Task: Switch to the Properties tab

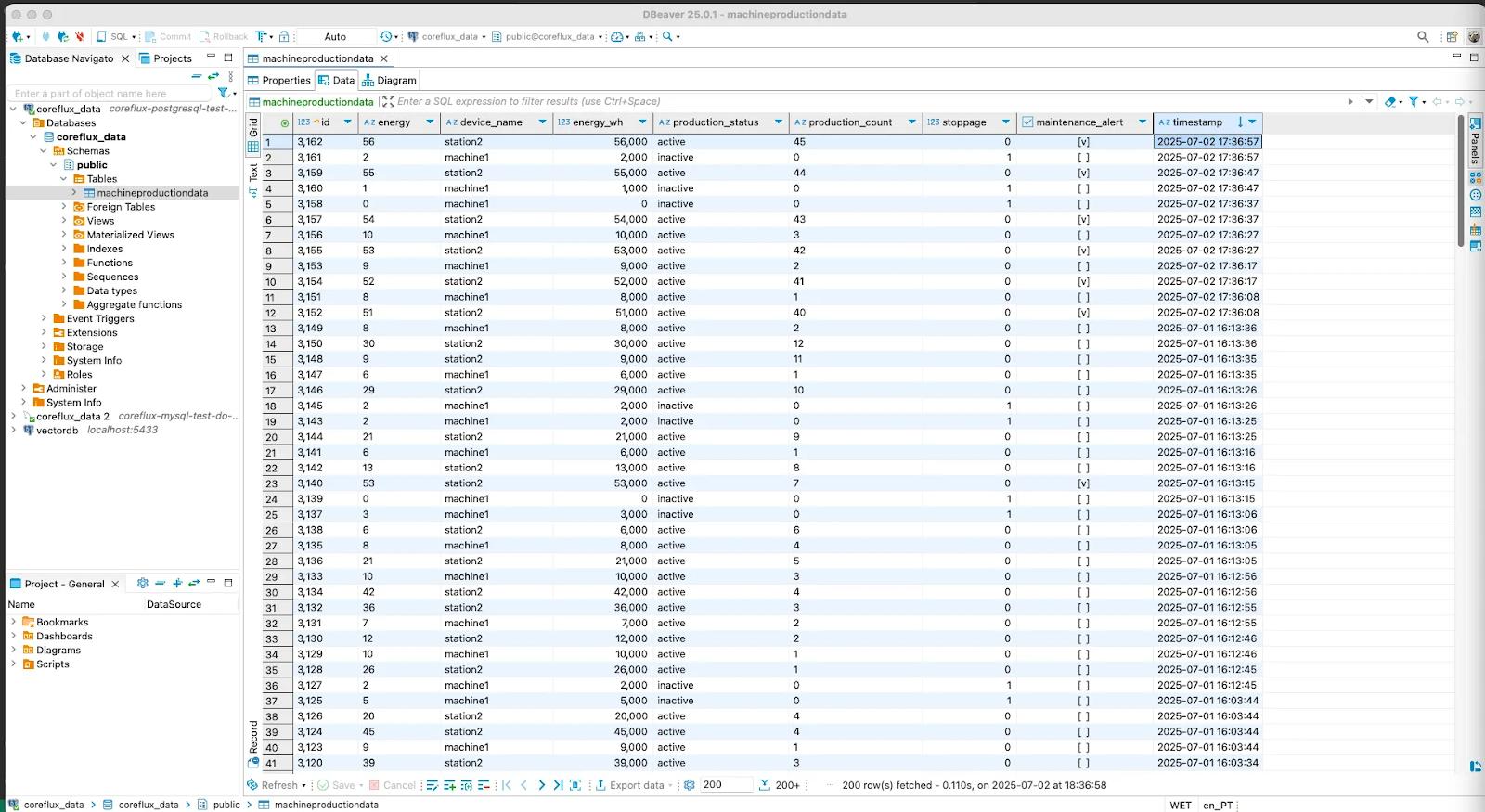Action: pos(279,81)
